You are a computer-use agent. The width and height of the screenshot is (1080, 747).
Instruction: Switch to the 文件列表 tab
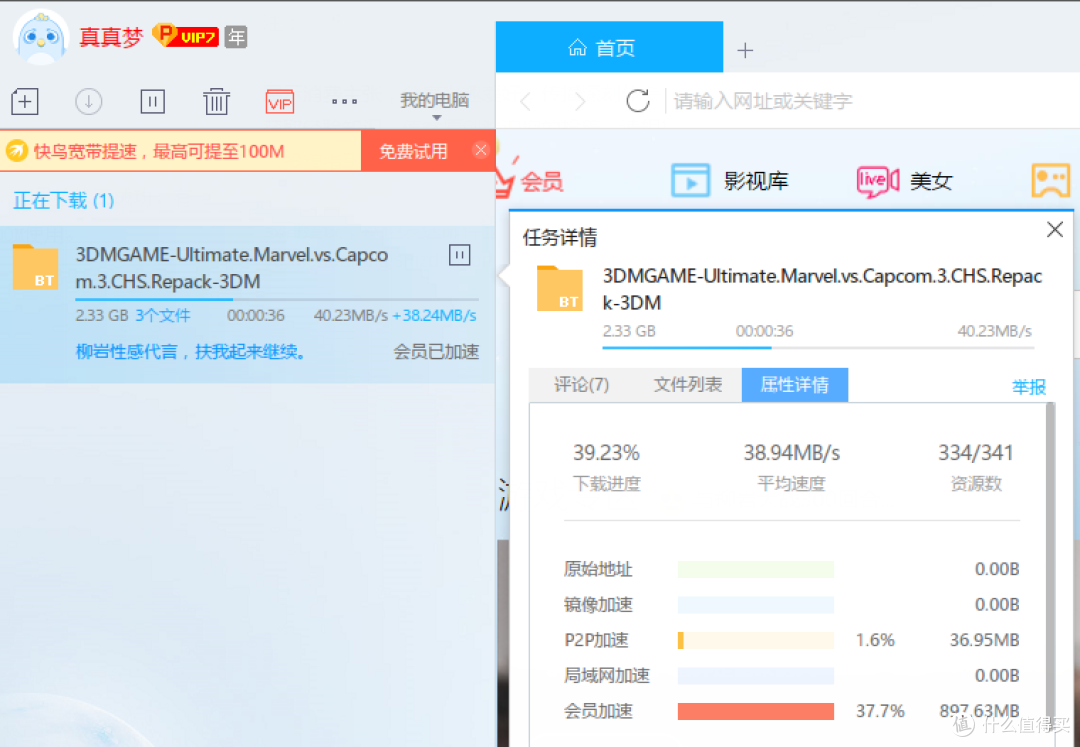688,385
